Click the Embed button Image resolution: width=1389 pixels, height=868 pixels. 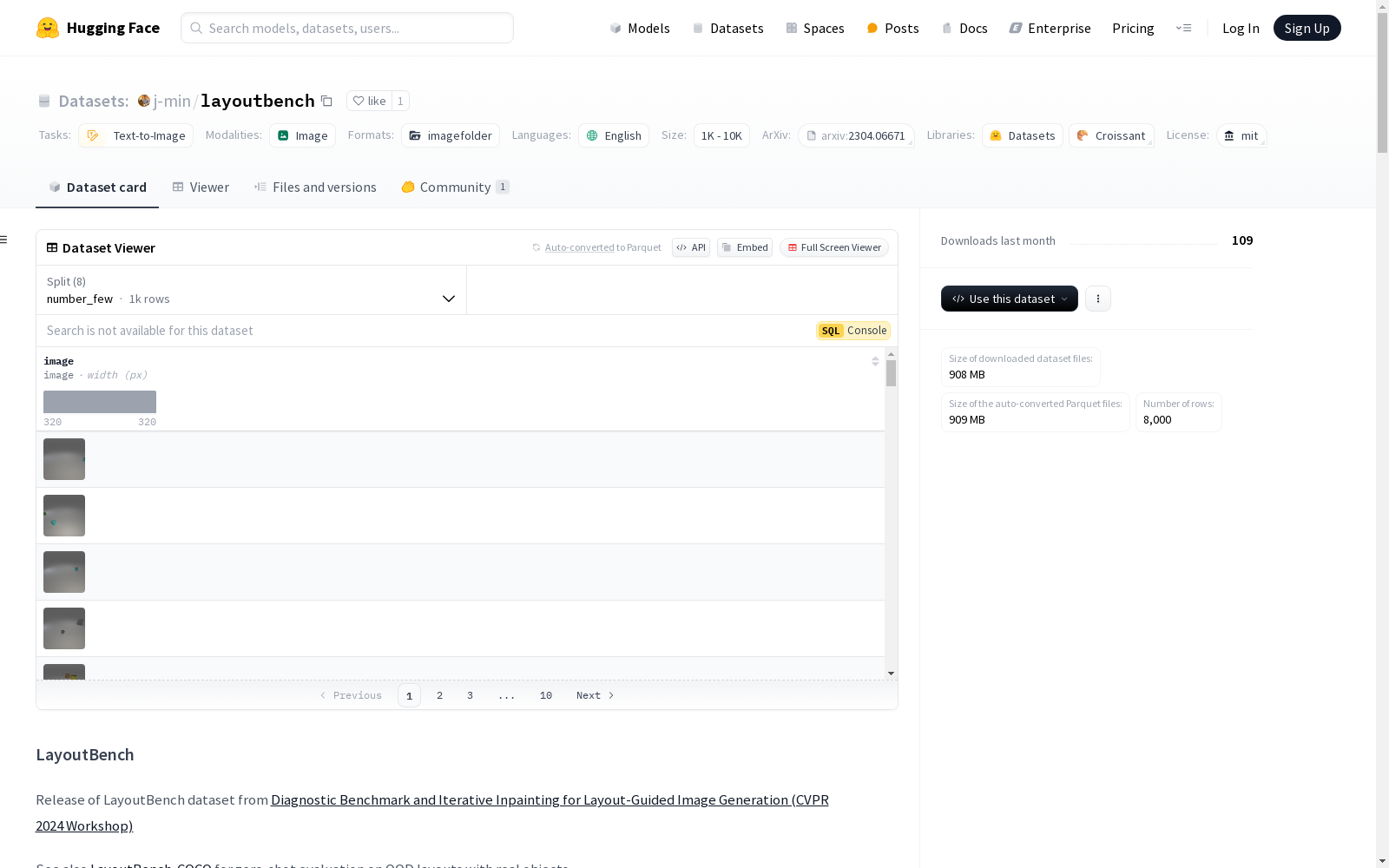click(x=745, y=247)
